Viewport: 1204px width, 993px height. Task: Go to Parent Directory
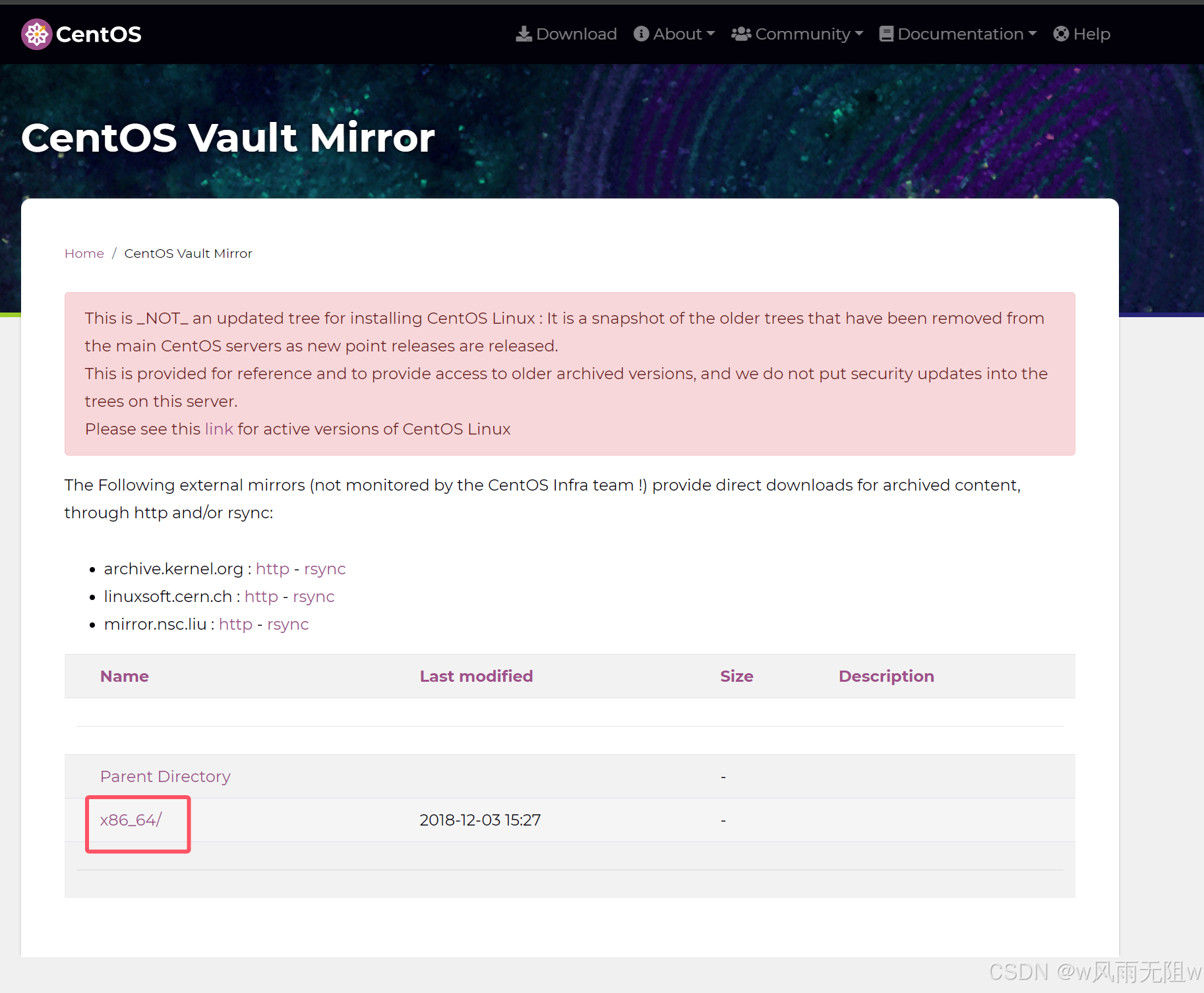click(x=166, y=776)
